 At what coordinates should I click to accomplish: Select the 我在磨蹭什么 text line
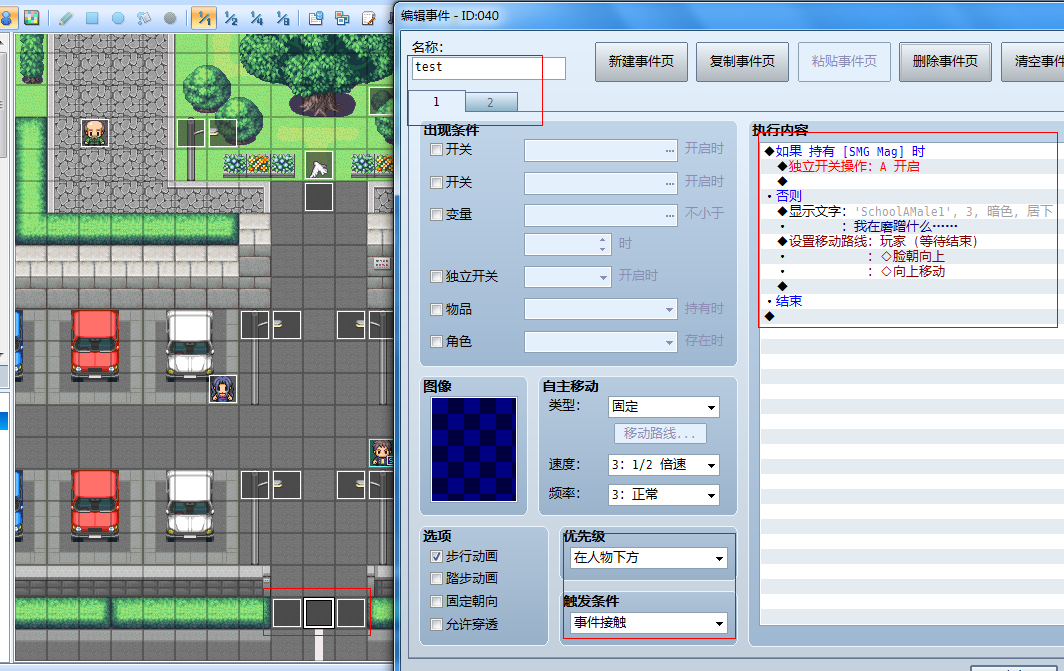905,226
